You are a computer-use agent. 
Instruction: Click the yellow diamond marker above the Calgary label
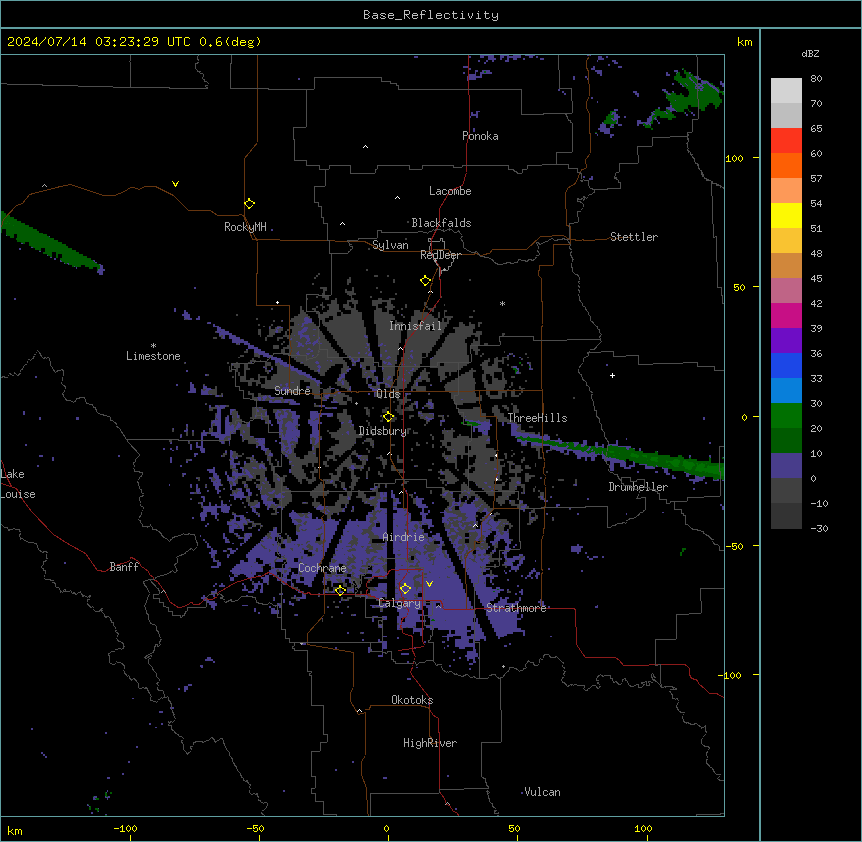click(x=405, y=589)
